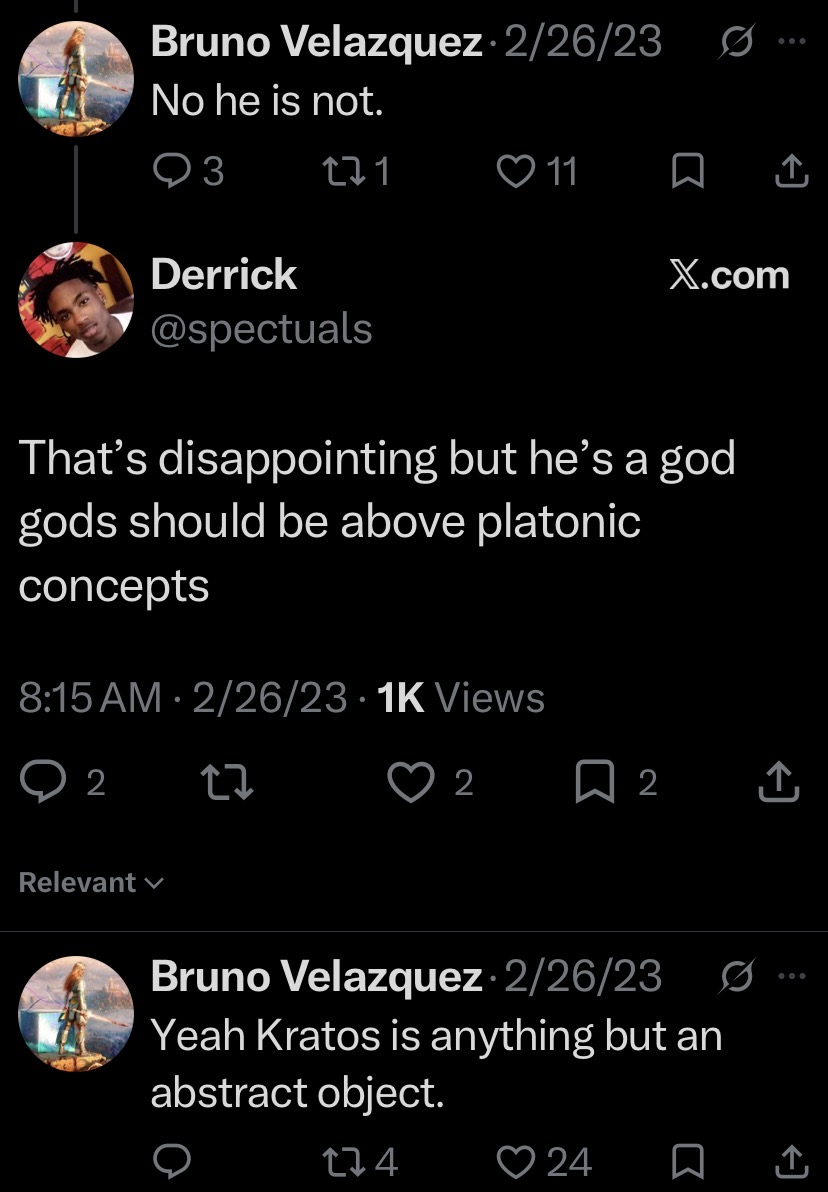Like Derrick's tweet about platonic concepts
Viewport: 828px width, 1192px height.
(x=411, y=782)
